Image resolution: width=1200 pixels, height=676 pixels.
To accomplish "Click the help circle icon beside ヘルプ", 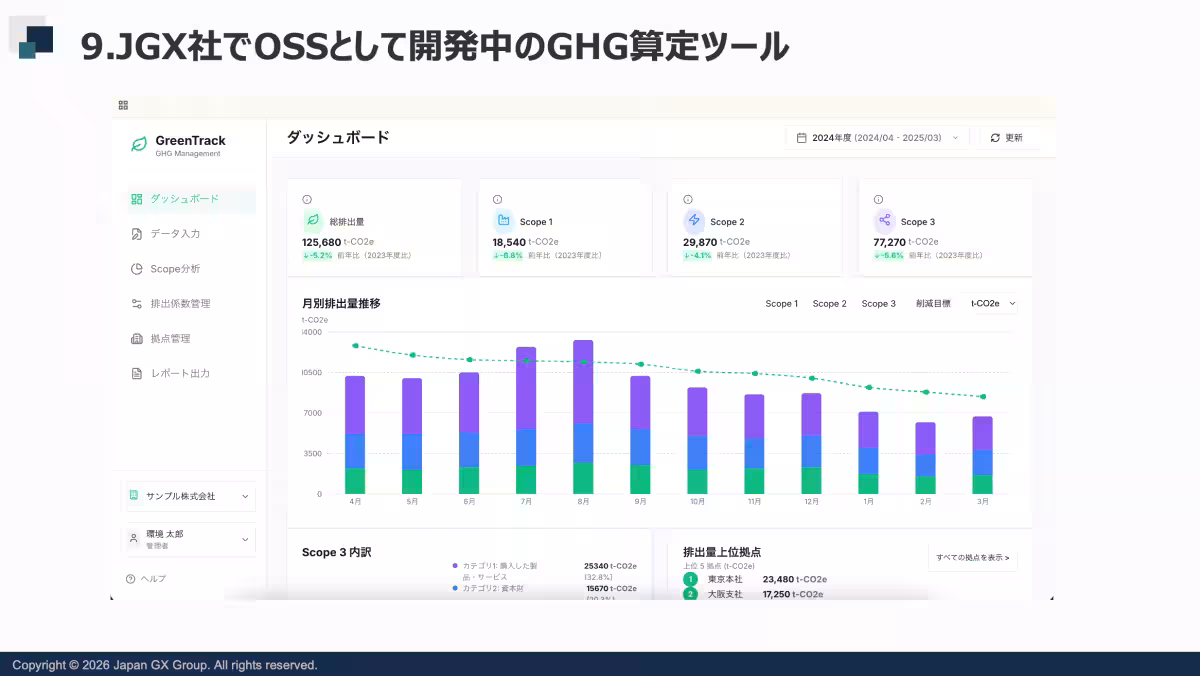I will (131, 578).
